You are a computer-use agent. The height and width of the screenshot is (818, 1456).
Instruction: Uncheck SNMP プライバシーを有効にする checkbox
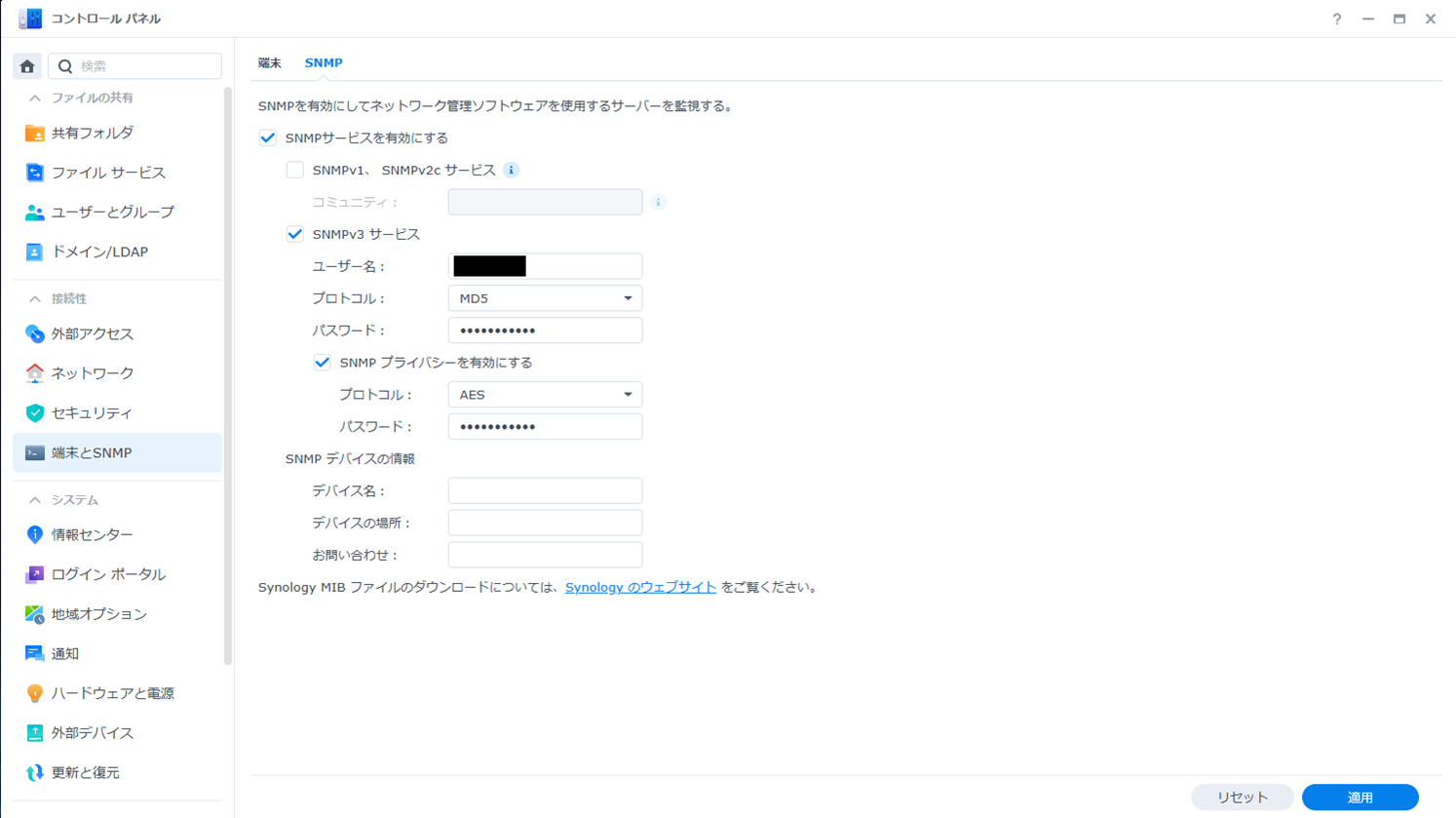tap(322, 363)
